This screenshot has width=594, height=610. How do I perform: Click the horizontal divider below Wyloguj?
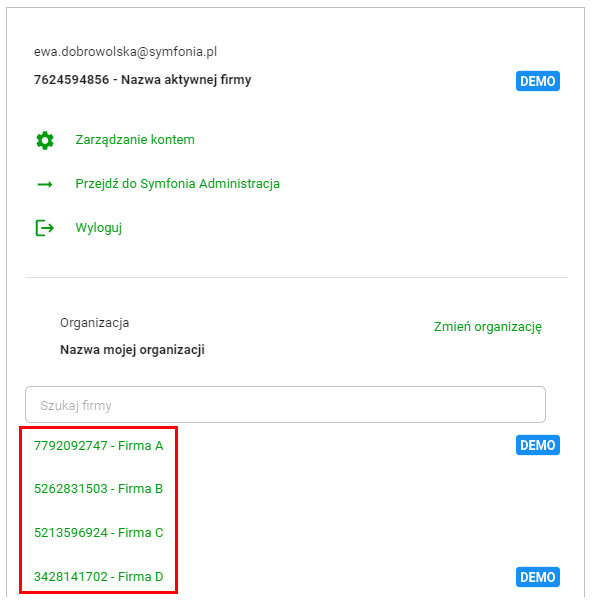(296, 278)
